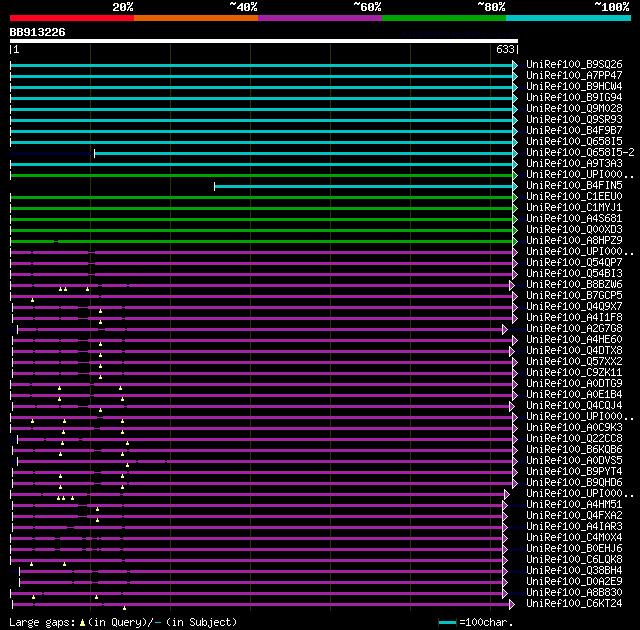
Task: Click the white query sequence bar
Action: pos(264,41)
